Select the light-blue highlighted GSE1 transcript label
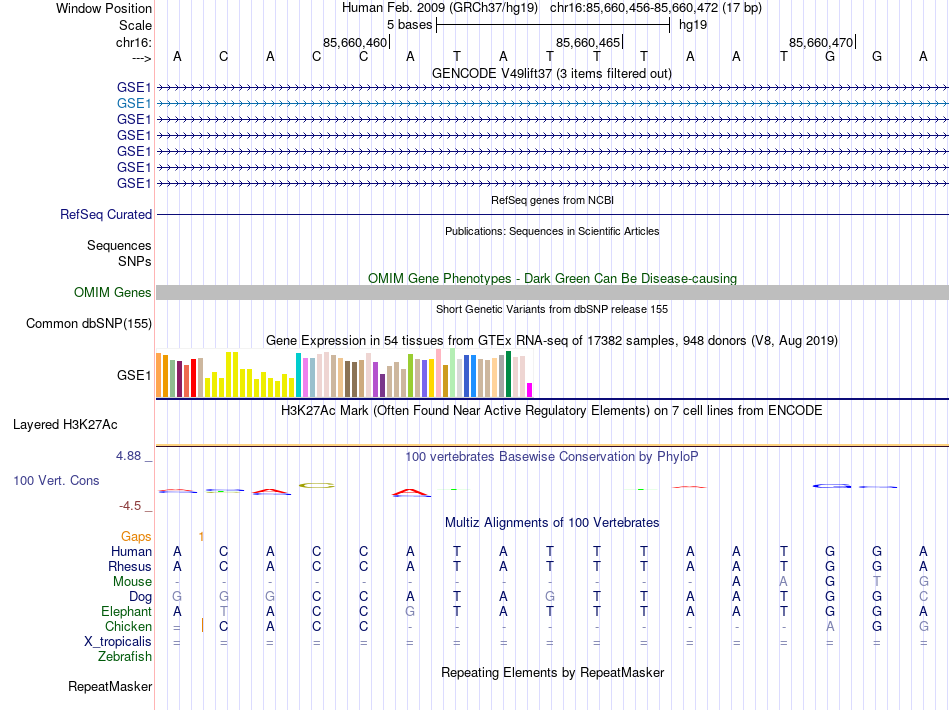 click(x=134, y=104)
